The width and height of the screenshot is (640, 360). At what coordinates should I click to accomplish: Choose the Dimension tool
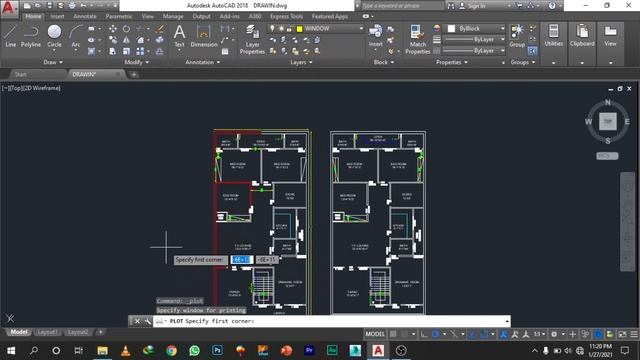point(204,36)
